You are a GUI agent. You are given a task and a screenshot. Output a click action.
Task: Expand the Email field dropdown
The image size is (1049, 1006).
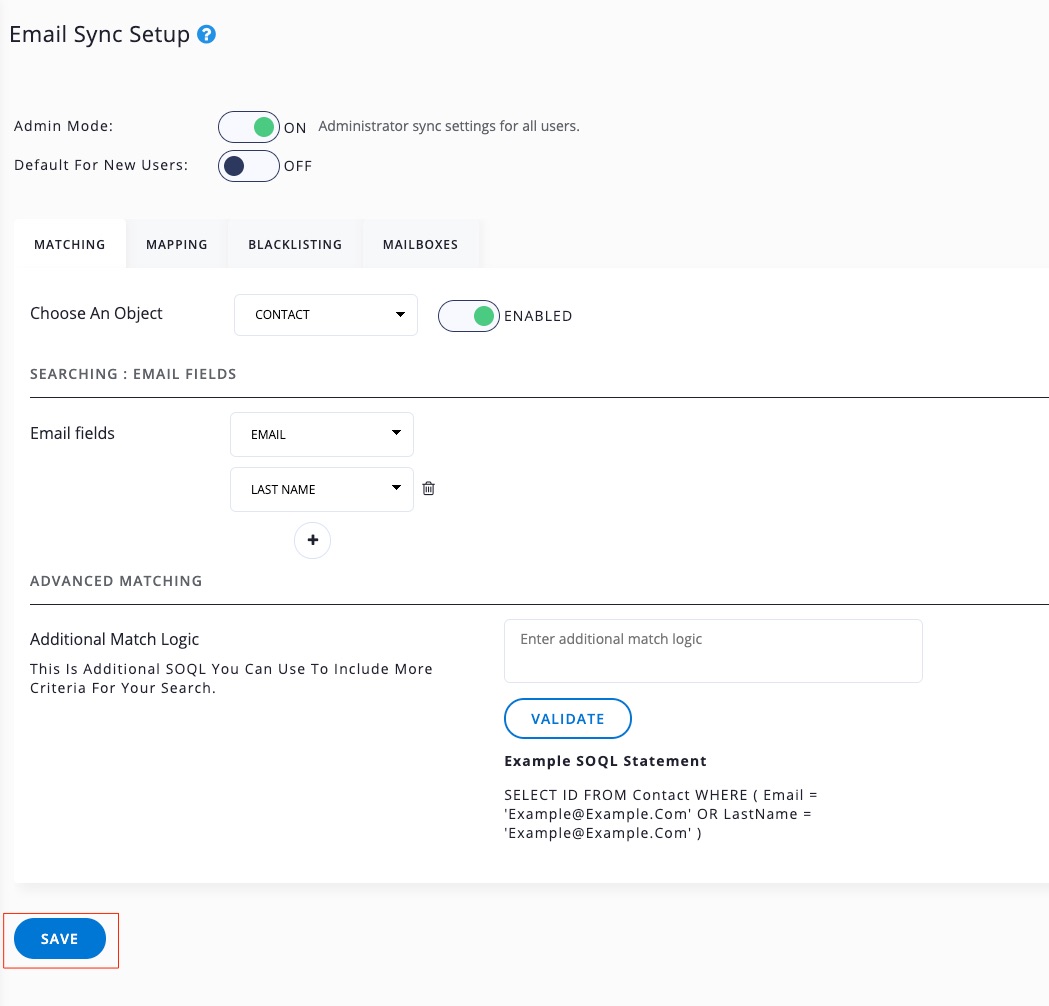click(322, 434)
